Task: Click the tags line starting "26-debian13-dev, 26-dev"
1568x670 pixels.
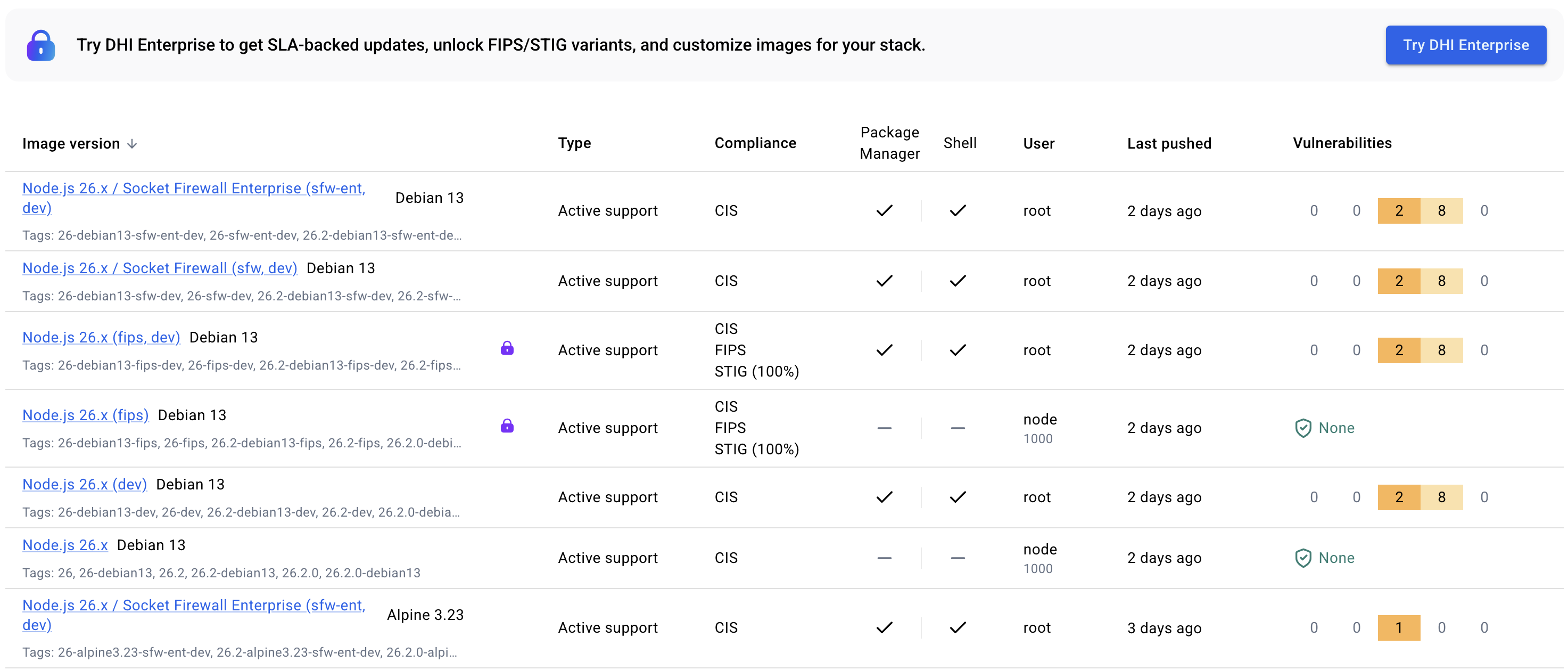Action: [242, 513]
